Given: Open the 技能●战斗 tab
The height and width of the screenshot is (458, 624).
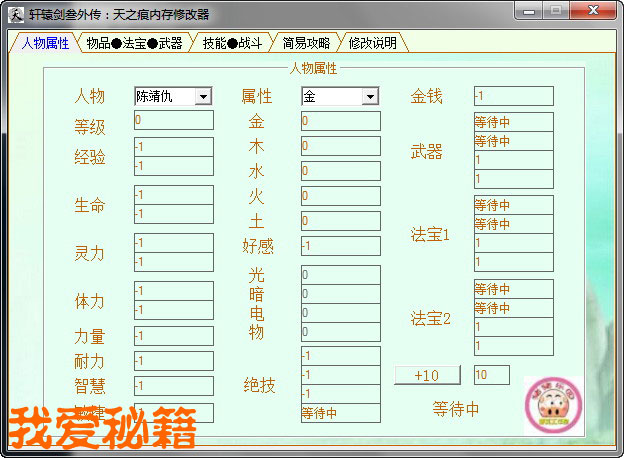Looking at the screenshot, I should point(230,43).
